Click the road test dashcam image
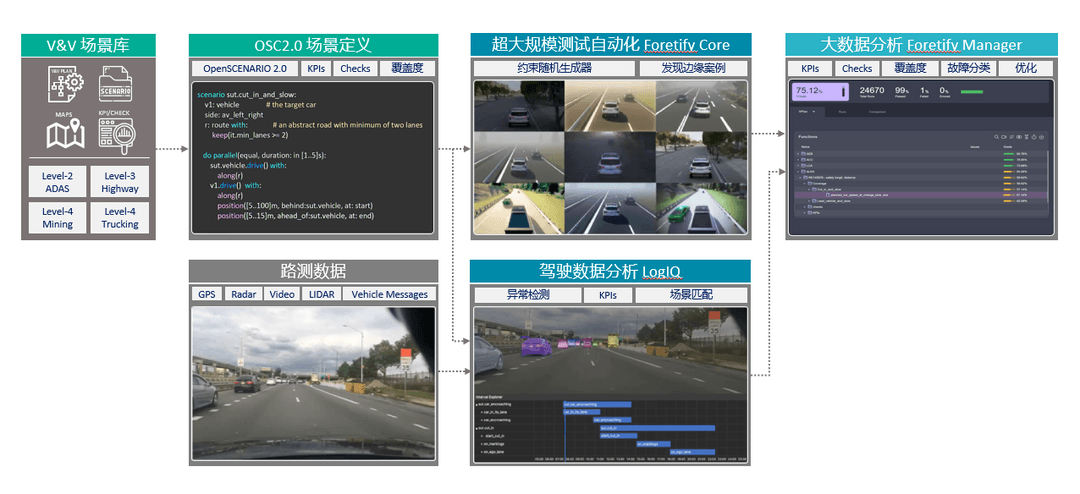The height and width of the screenshot is (494, 1080). (x=313, y=382)
